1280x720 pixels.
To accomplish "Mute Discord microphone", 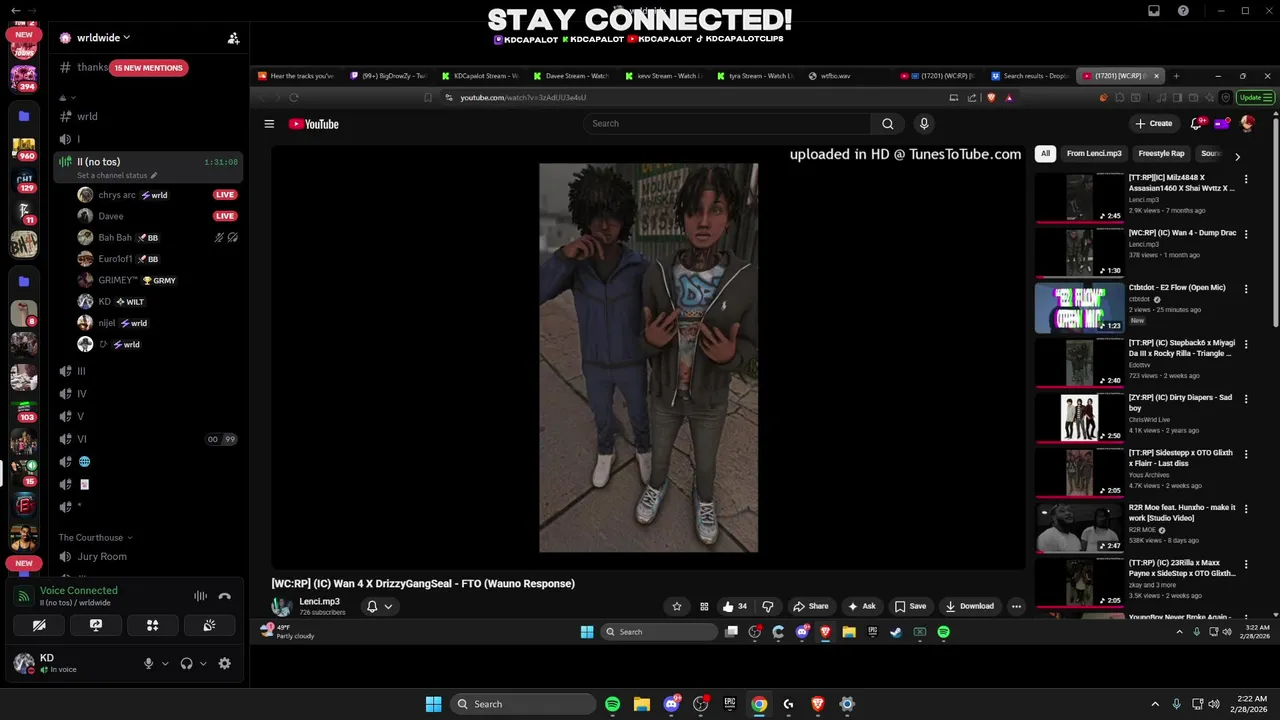I will tap(148, 663).
